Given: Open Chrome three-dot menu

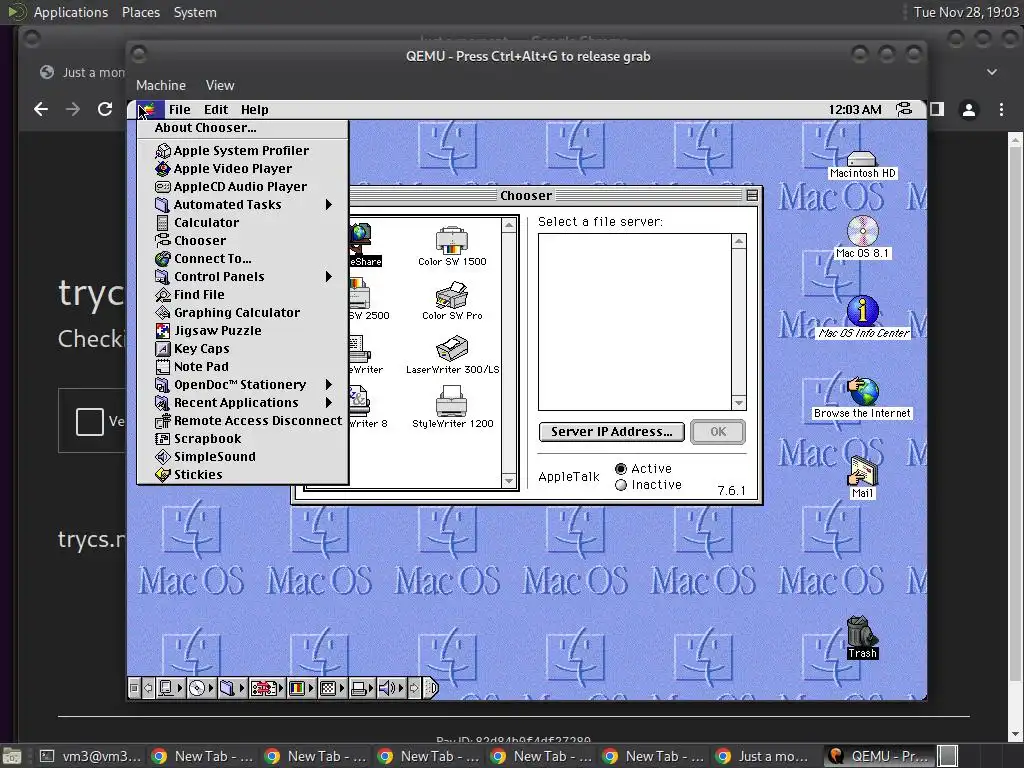Looking at the screenshot, I should [1001, 110].
